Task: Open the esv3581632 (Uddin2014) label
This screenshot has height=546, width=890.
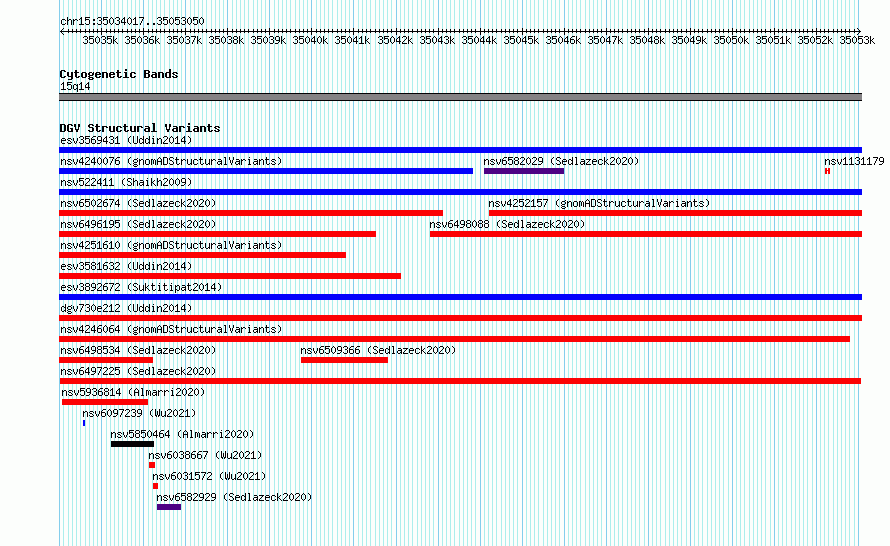Action: pyautogui.click(x=126, y=266)
